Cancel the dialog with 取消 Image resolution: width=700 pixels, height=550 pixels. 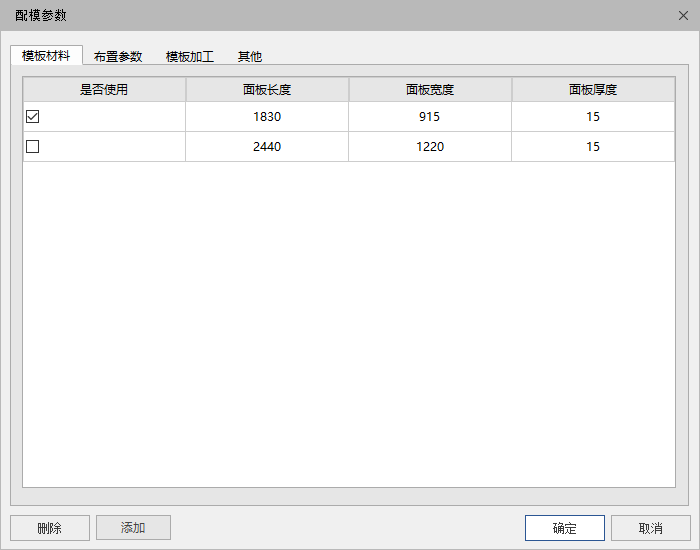coord(650,528)
